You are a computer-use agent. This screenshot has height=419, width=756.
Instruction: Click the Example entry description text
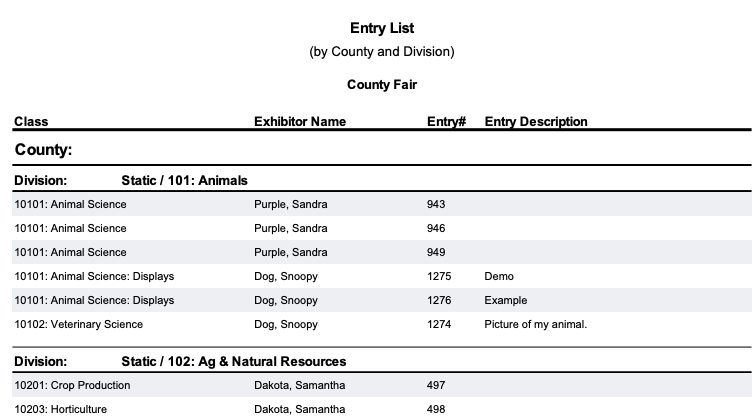pyautogui.click(x=505, y=300)
